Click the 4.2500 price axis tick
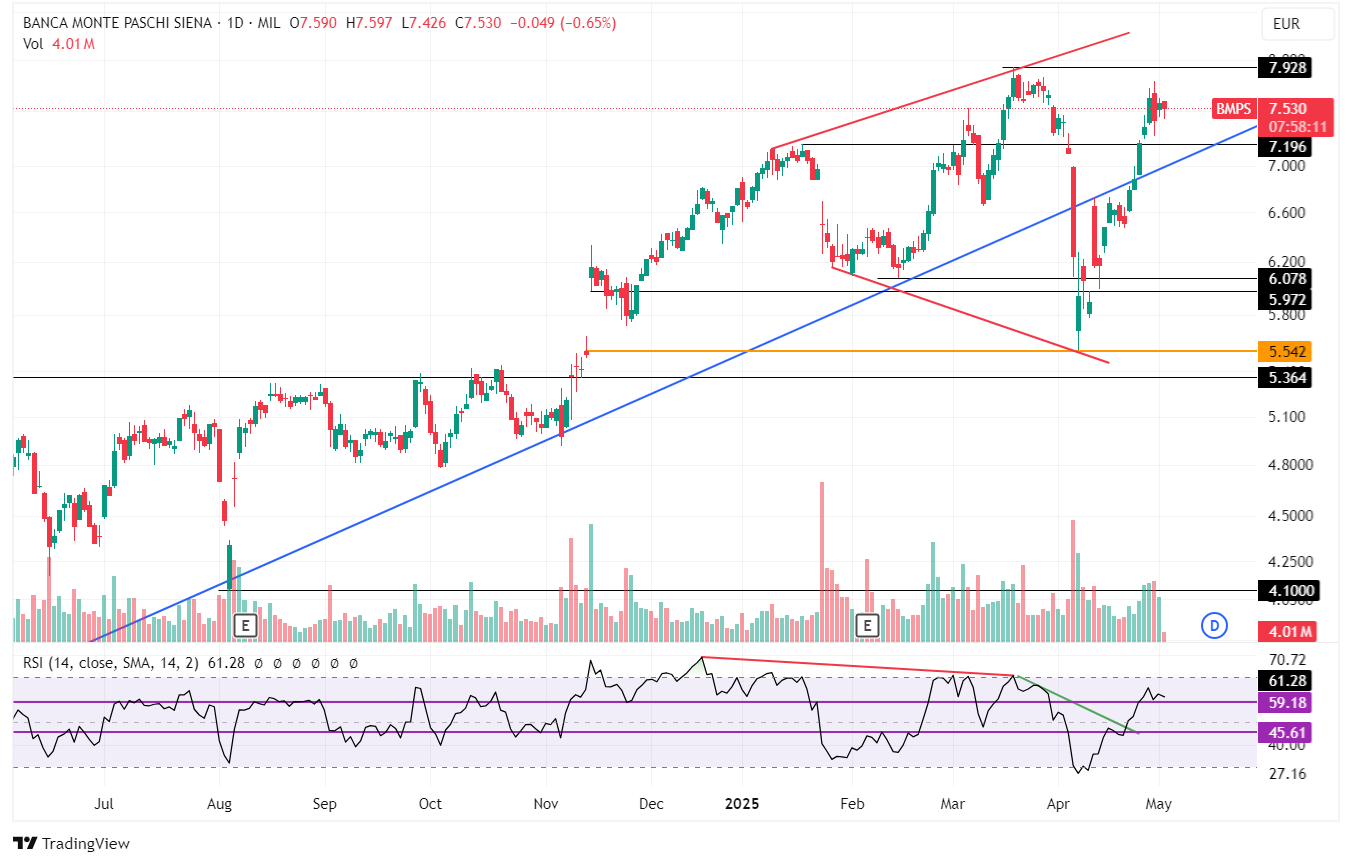This screenshot has width=1352, height=865. 1290,562
